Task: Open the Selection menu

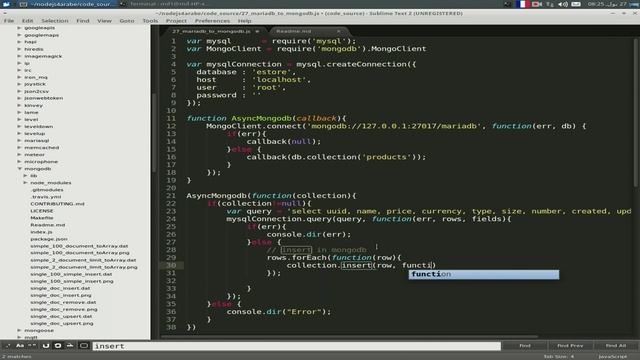Action: 55,20
